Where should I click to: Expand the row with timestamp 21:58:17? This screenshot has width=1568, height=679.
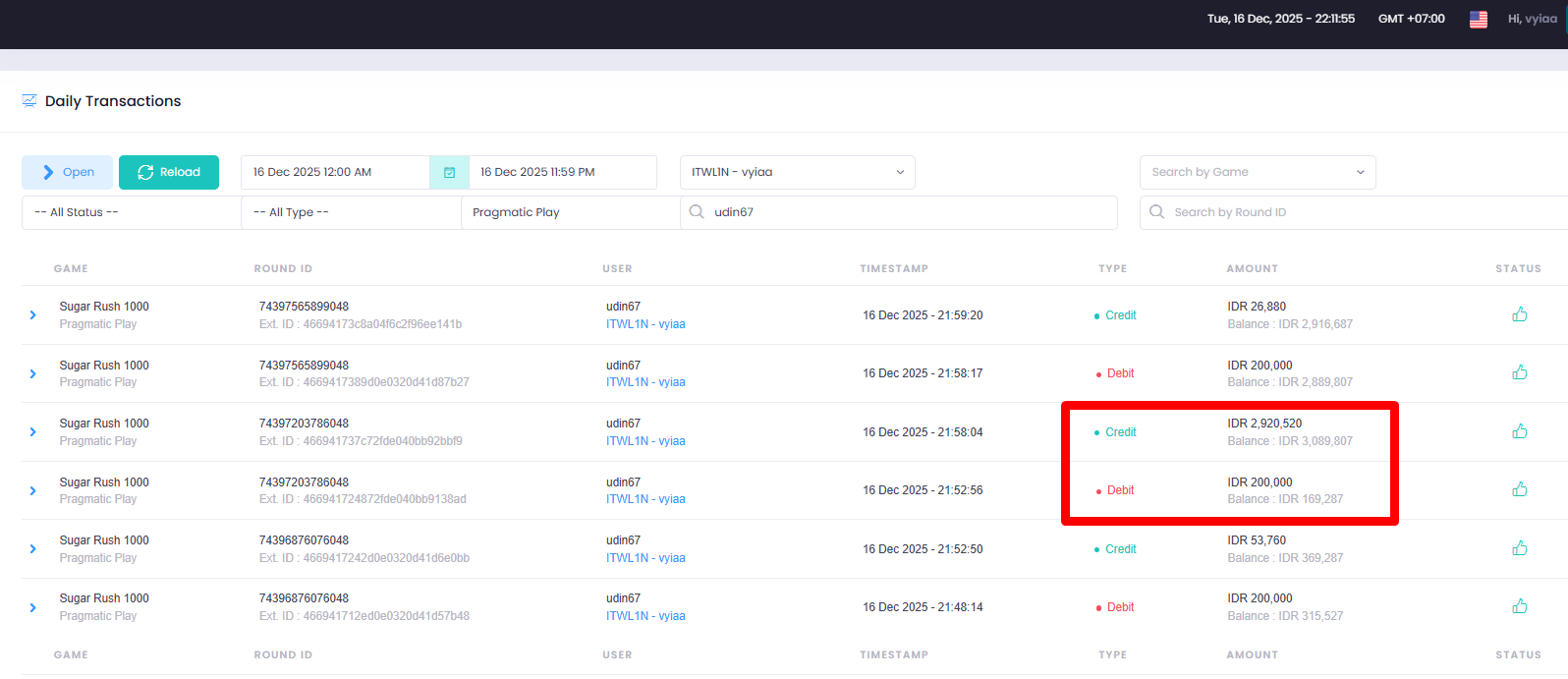pyautogui.click(x=32, y=373)
